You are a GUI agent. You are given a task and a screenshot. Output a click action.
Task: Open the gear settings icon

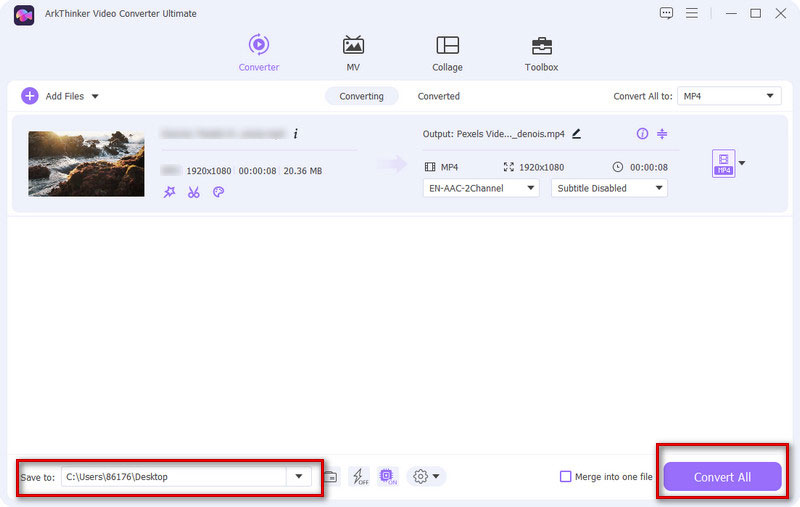tap(420, 476)
